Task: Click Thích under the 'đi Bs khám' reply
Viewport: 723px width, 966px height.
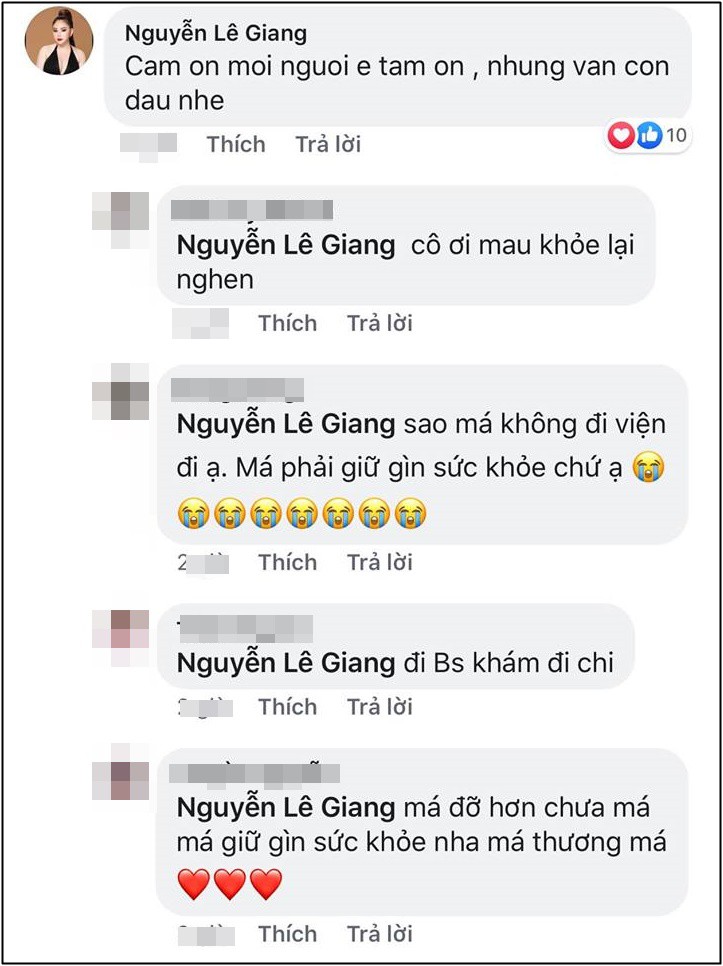Action: pyautogui.click(x=287, y=706)
